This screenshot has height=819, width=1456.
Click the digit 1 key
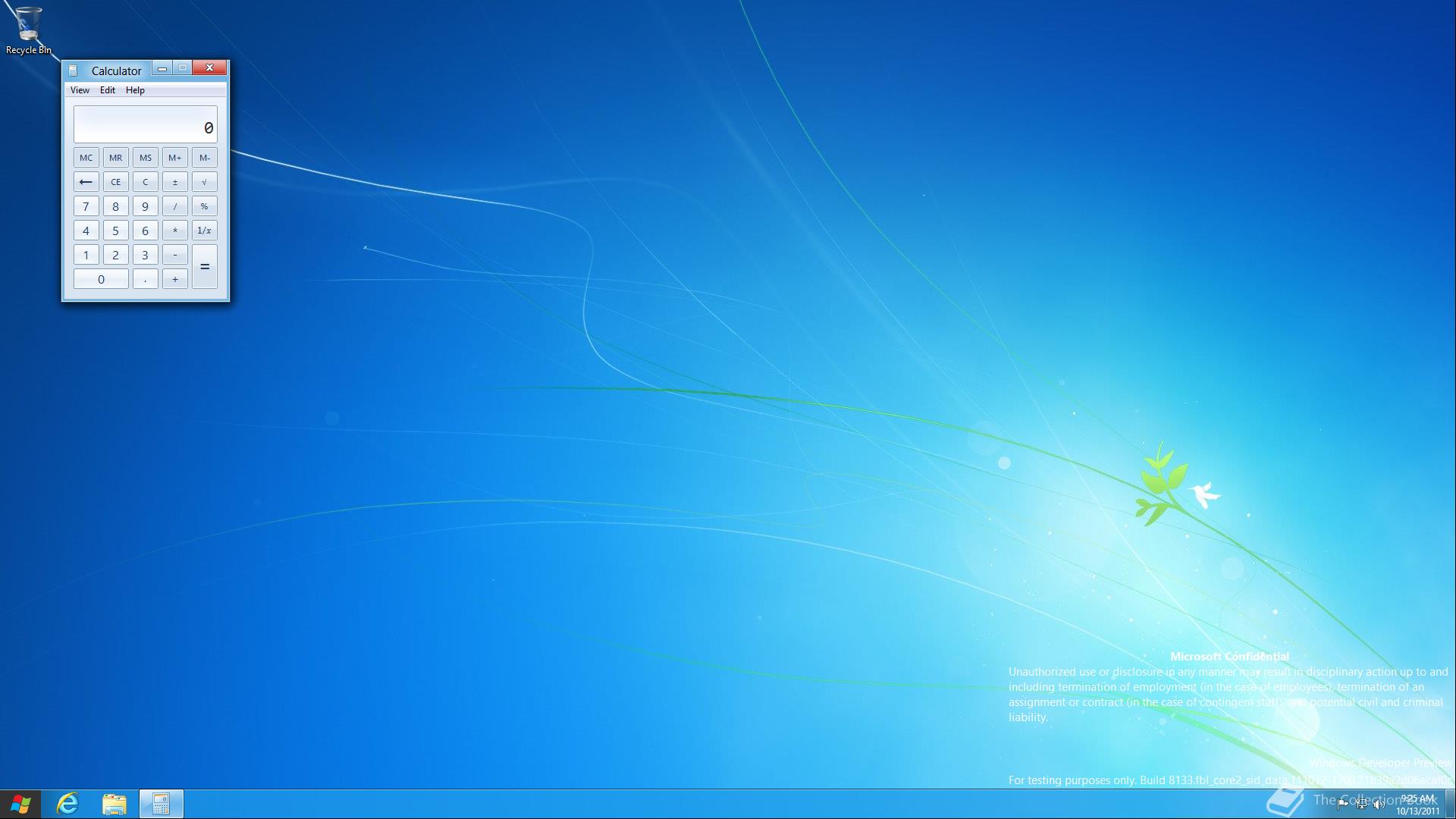(86, 255)
